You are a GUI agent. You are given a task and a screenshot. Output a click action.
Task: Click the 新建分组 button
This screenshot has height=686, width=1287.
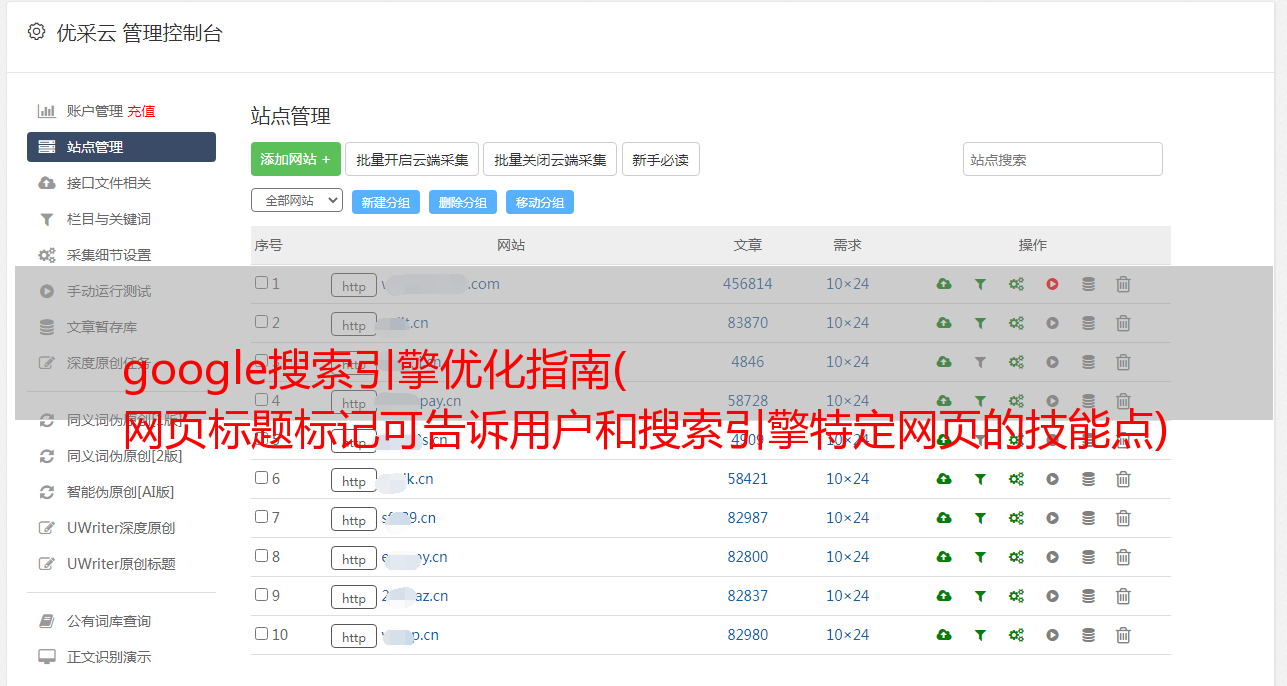385,202
